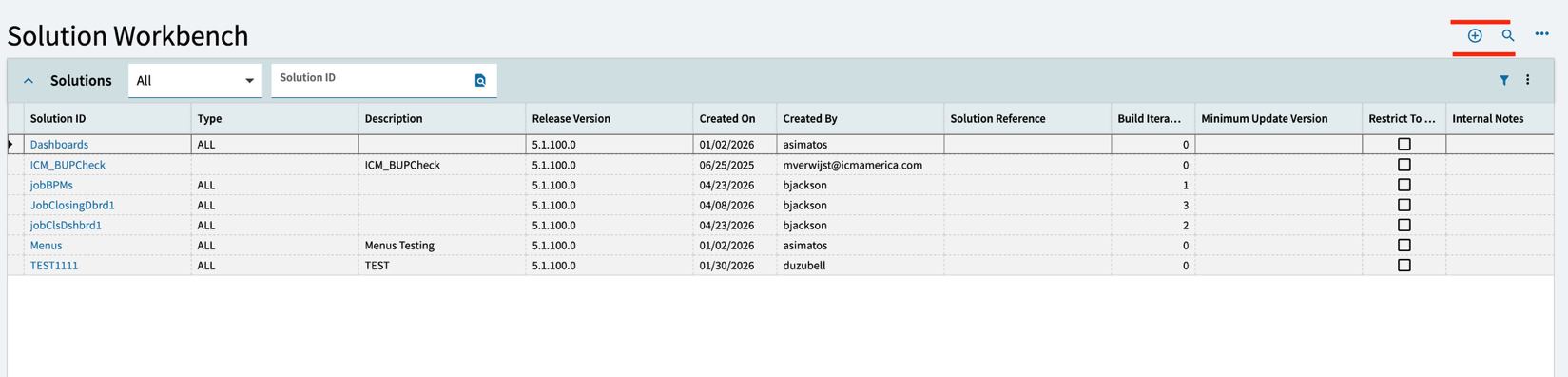Image resolution: width=1568 pixels, height=377 pixels.
Task: Click the created by 'mverwijst@icmamerica.com' cell
Action: tap(861, 165)
